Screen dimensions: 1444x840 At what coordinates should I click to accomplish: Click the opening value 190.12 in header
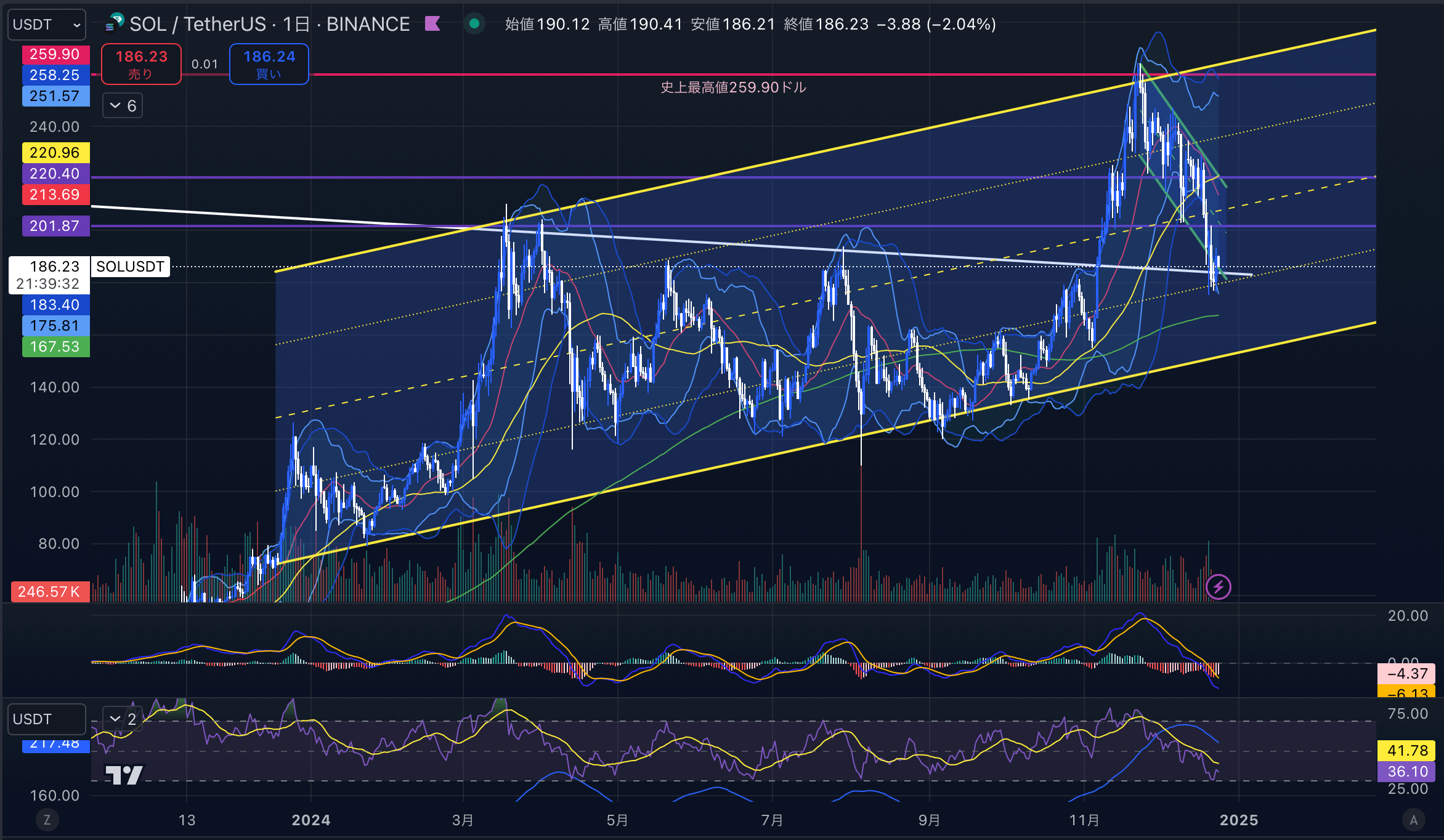point(563,24)
